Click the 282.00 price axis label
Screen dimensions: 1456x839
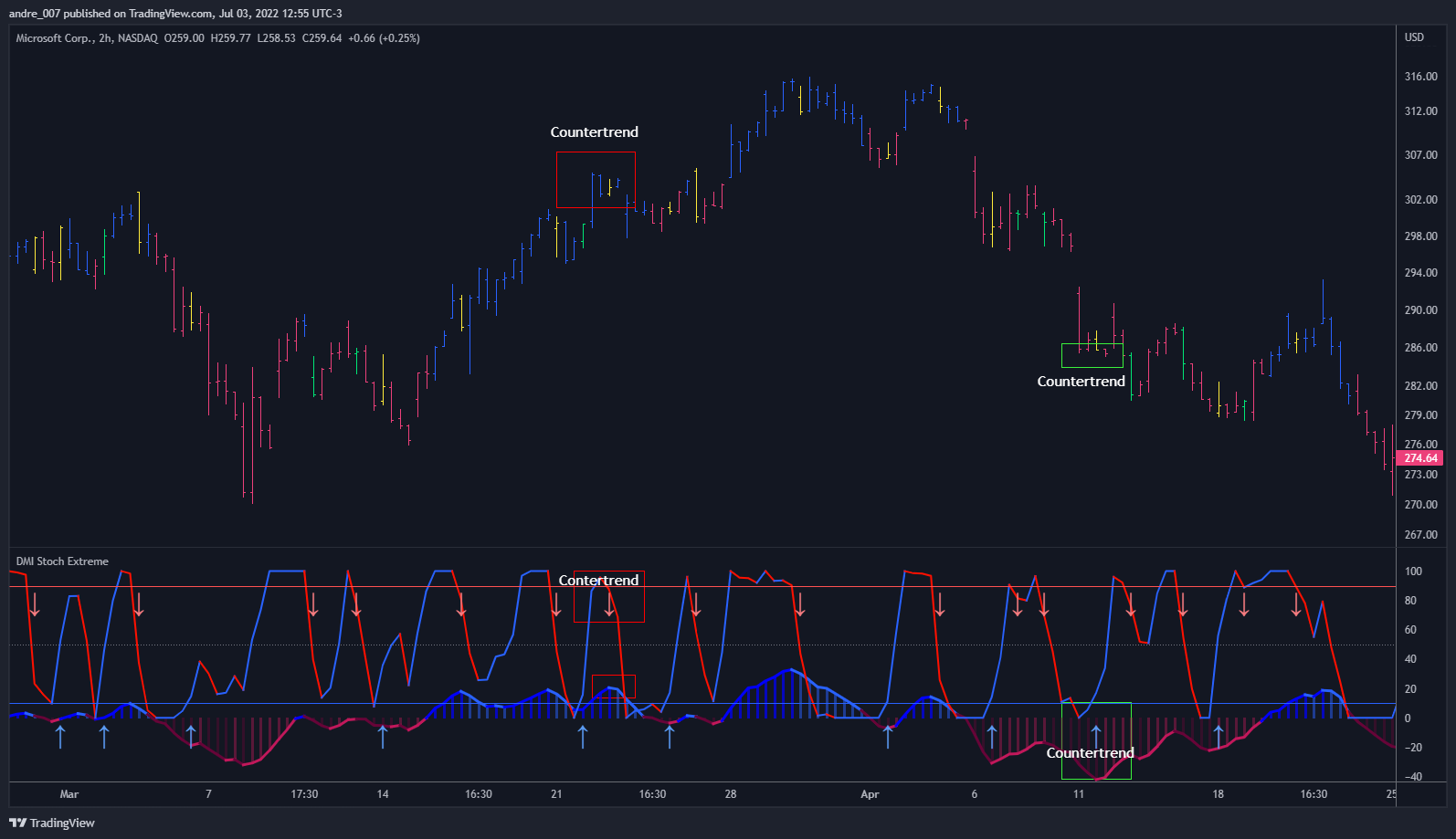click(x=1420, y=386)
